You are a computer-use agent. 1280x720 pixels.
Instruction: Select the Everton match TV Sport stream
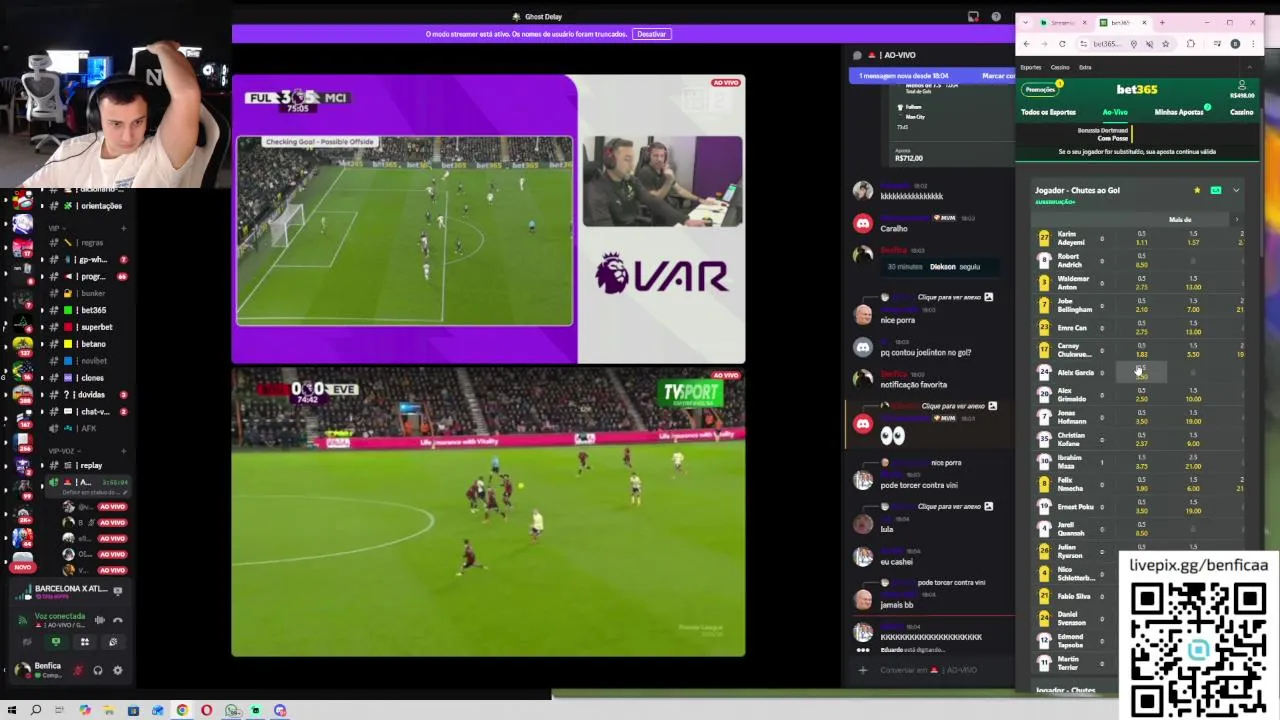488,512
